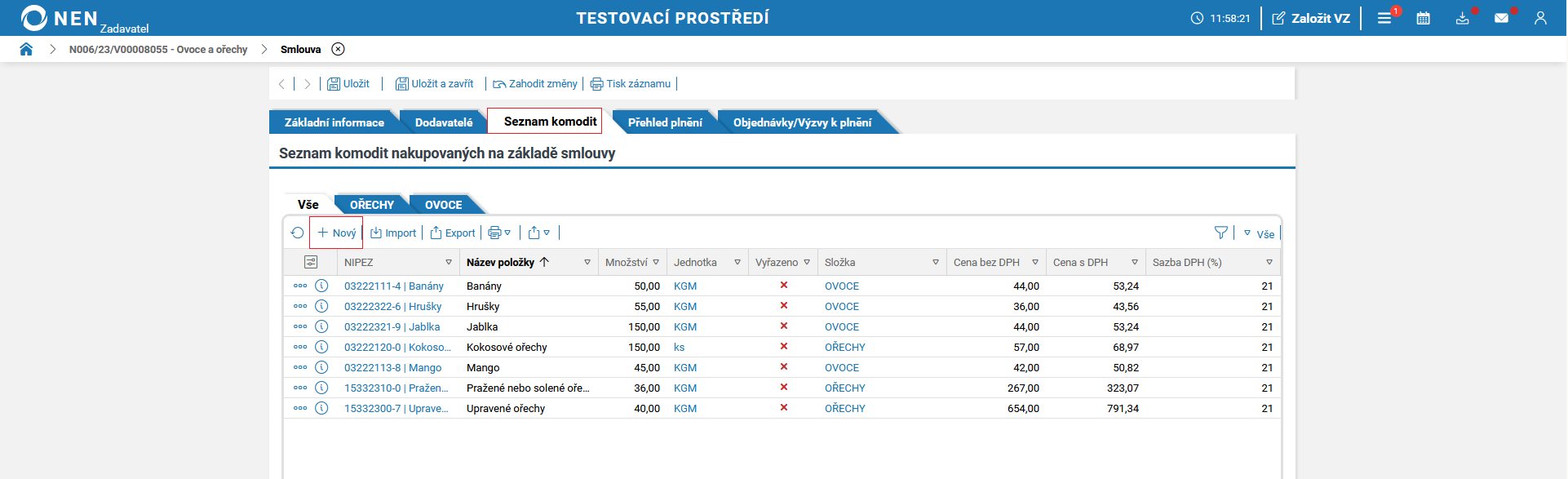
Task: Open row actions menu for Hrušky
Action: point(300,306)
